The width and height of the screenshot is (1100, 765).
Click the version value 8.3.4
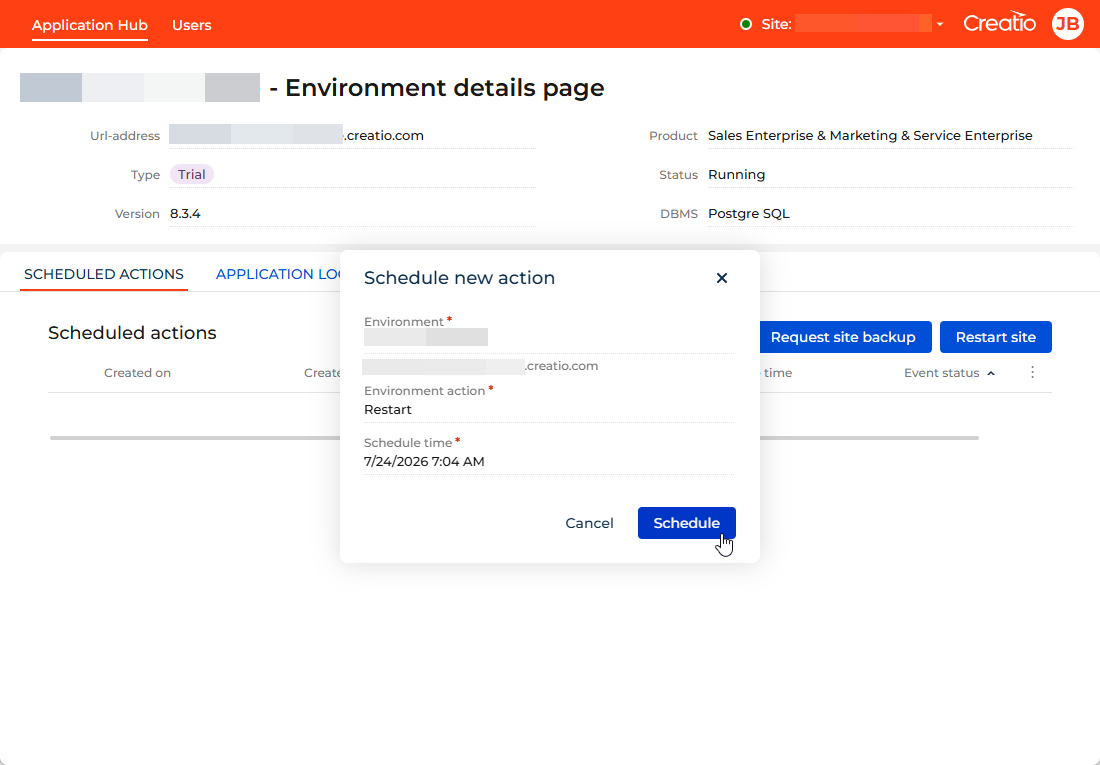[185, 214]
